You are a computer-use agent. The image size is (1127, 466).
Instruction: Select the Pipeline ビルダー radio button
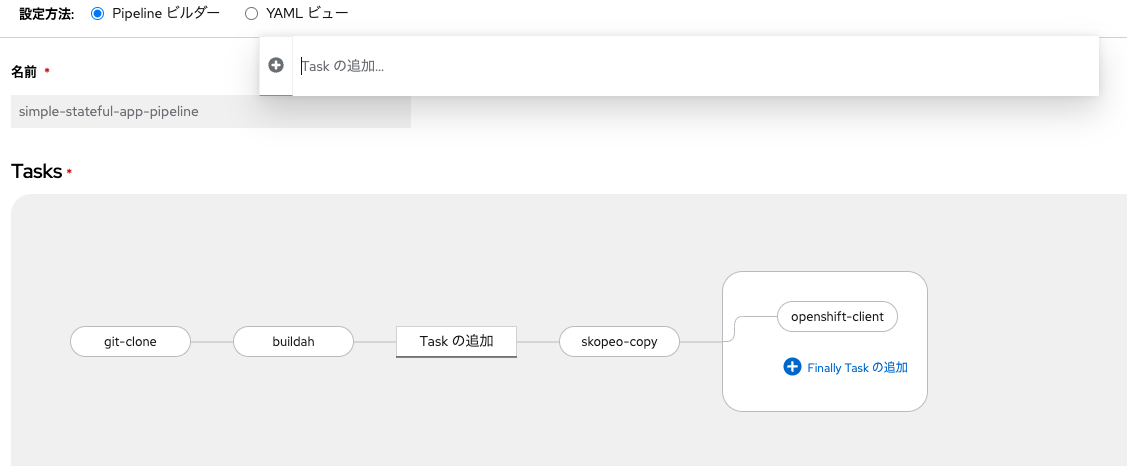coord(98,14)
